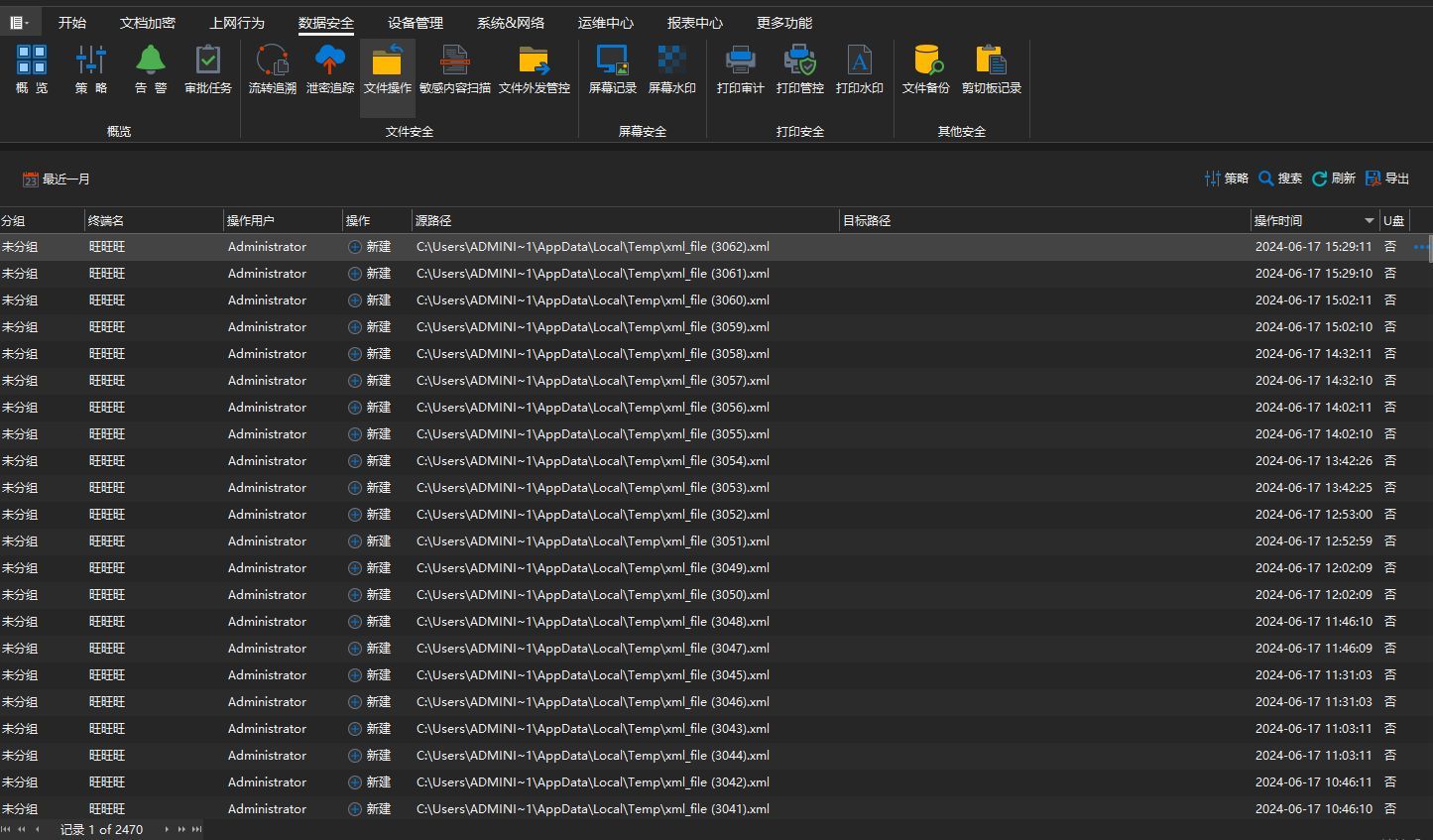Sort by 源路径 column header
Viewport: 1433px width, 840px height.
coord(626,220)
